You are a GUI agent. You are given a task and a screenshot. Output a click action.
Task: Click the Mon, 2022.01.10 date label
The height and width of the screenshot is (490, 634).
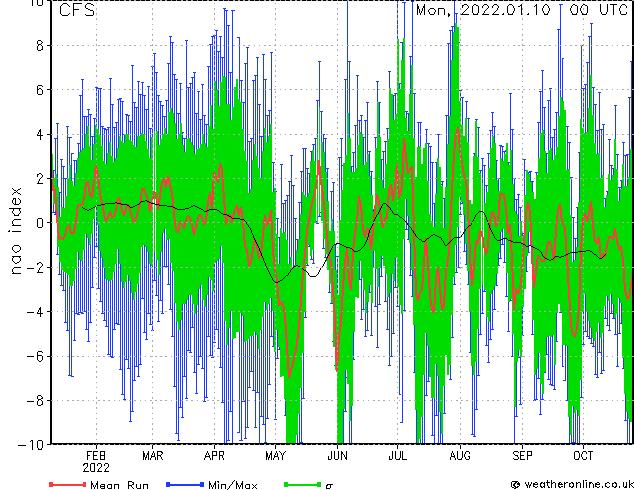pos(483,10)
